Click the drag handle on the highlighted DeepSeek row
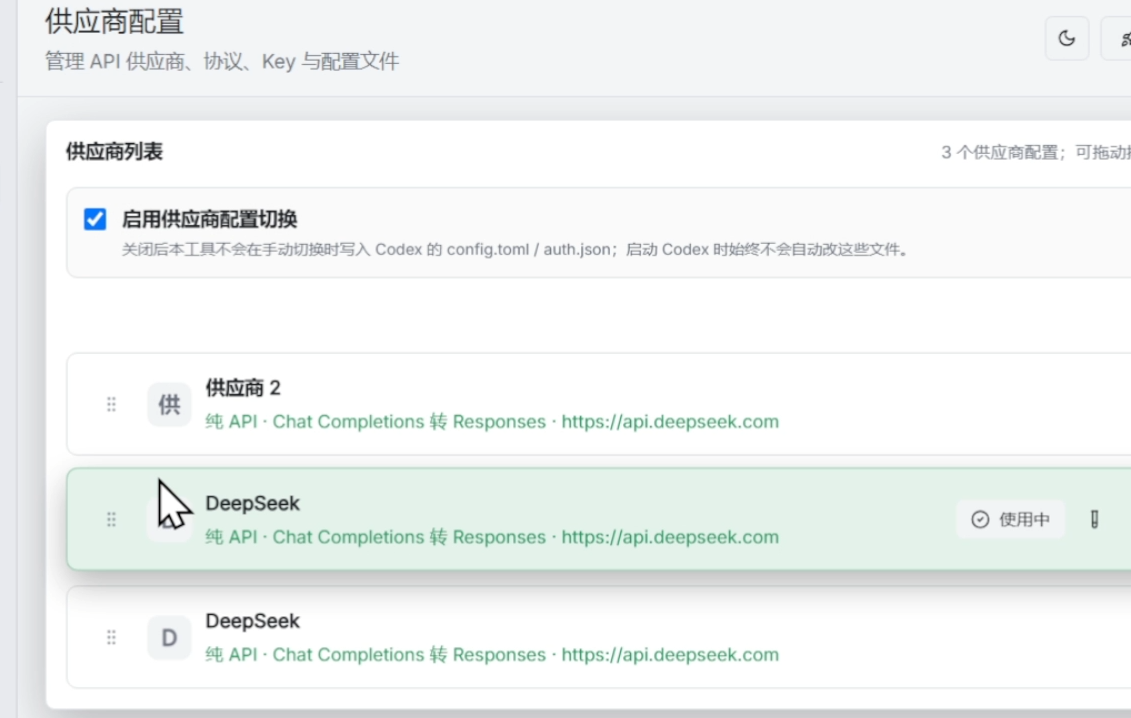The height and width of the screenshot is (718, 1131). [x=111, y=520]
